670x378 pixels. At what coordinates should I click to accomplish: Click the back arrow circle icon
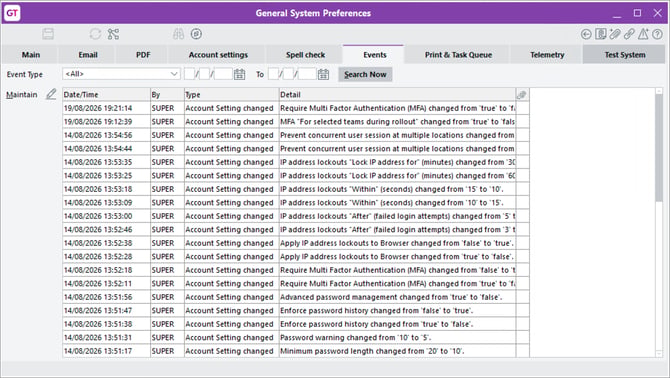pyautogui.click(x=586, y=34)
